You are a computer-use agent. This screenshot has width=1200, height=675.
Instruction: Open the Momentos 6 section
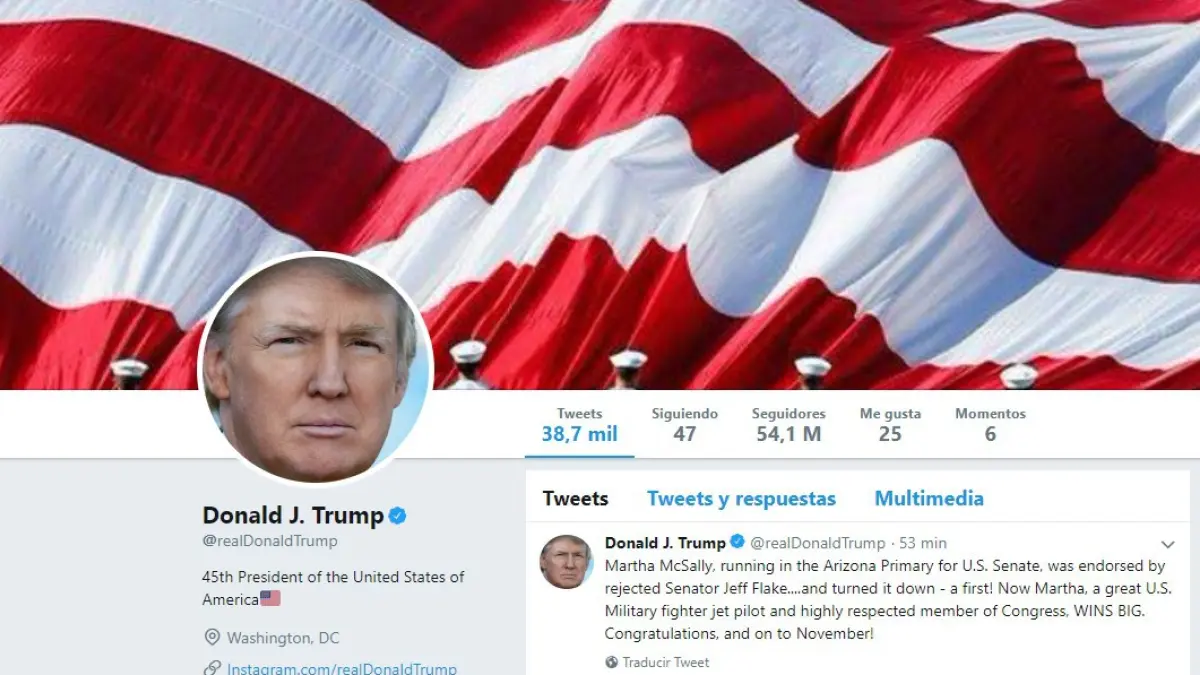pyautogui.click(x=990, y=424)
